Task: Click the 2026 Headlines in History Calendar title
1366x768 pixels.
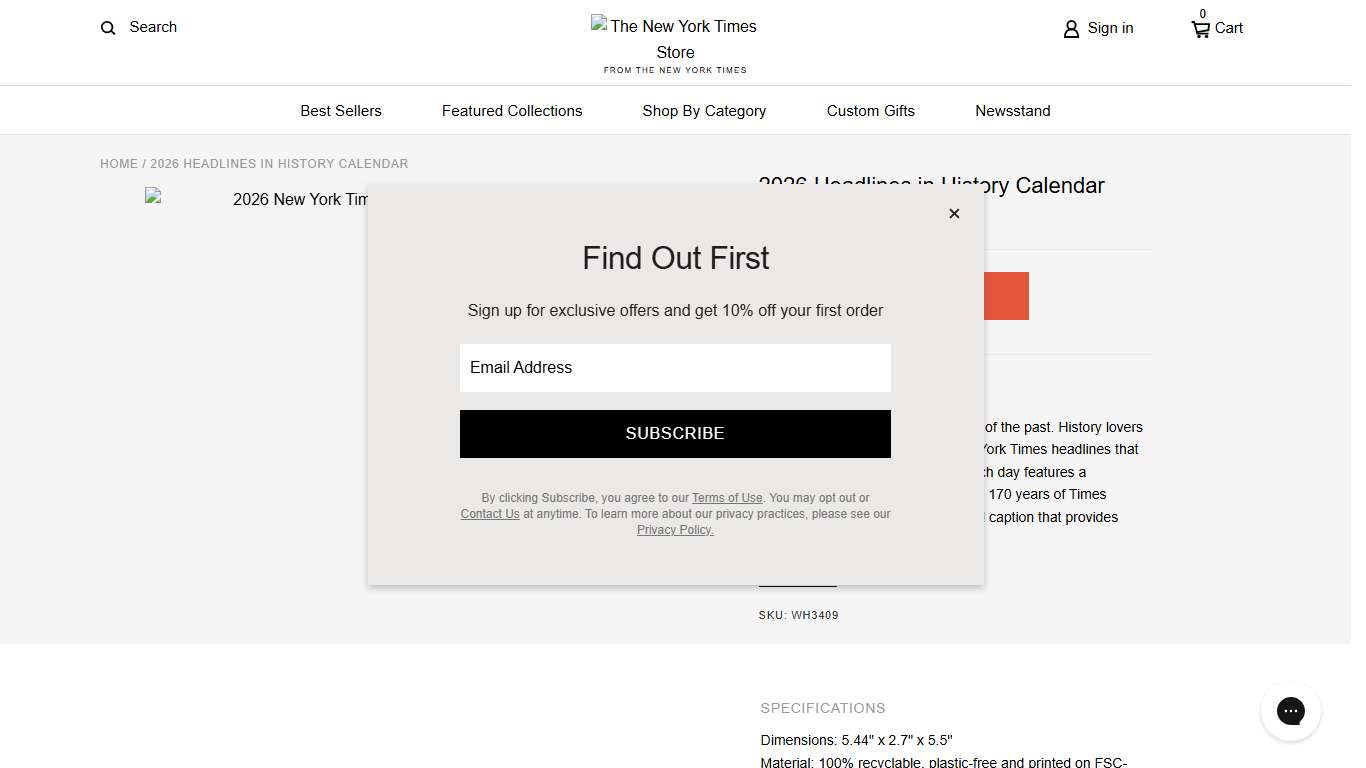Action: (932, 186)
